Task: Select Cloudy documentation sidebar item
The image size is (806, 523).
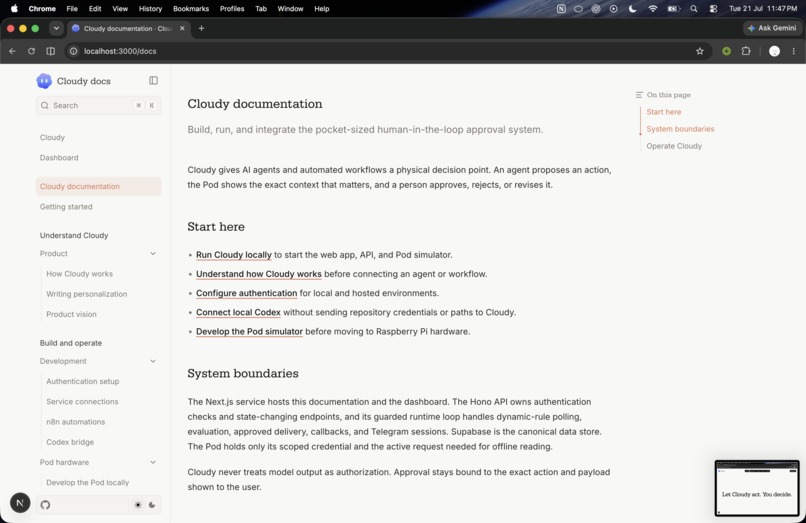Action: pyautogui.click(x=99, y=186)
